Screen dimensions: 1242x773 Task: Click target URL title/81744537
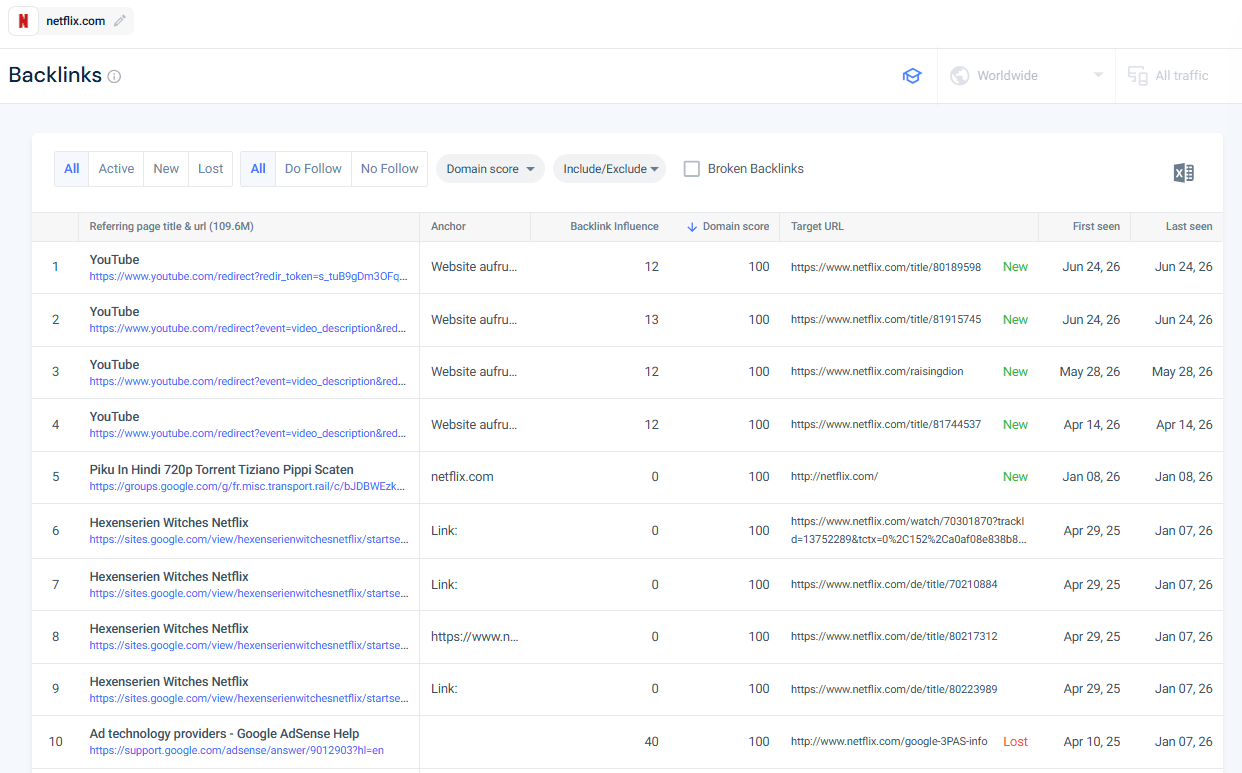point(886,424)
